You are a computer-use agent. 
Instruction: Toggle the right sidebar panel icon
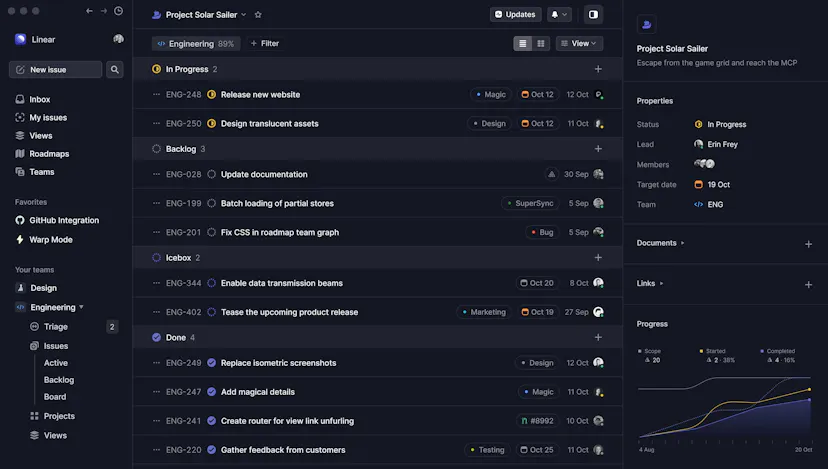[x=593, y=14]
